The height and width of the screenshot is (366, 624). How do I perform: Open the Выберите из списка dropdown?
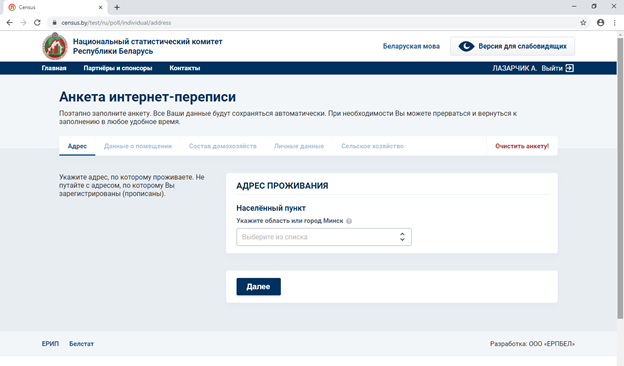click(x=324, y=237)
